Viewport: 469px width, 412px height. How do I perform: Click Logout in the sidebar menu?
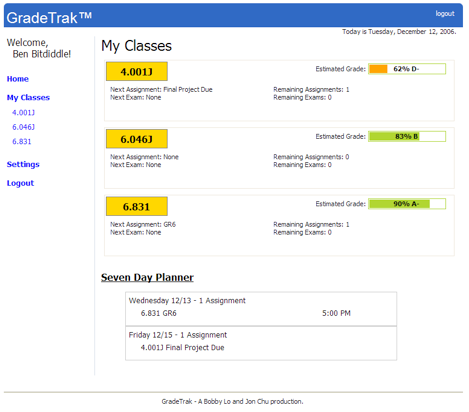click(20, 183)
